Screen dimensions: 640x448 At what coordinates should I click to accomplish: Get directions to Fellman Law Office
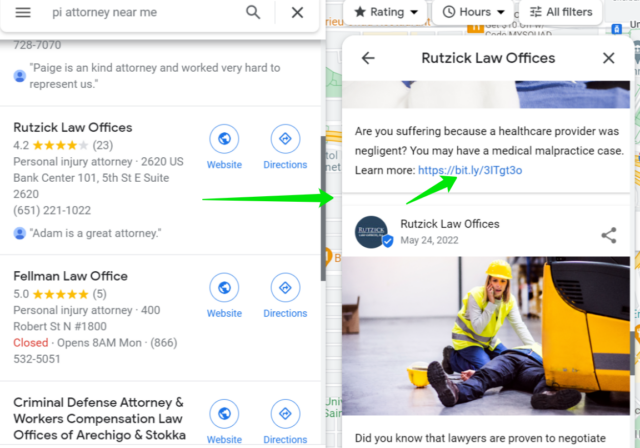[285, 288]
